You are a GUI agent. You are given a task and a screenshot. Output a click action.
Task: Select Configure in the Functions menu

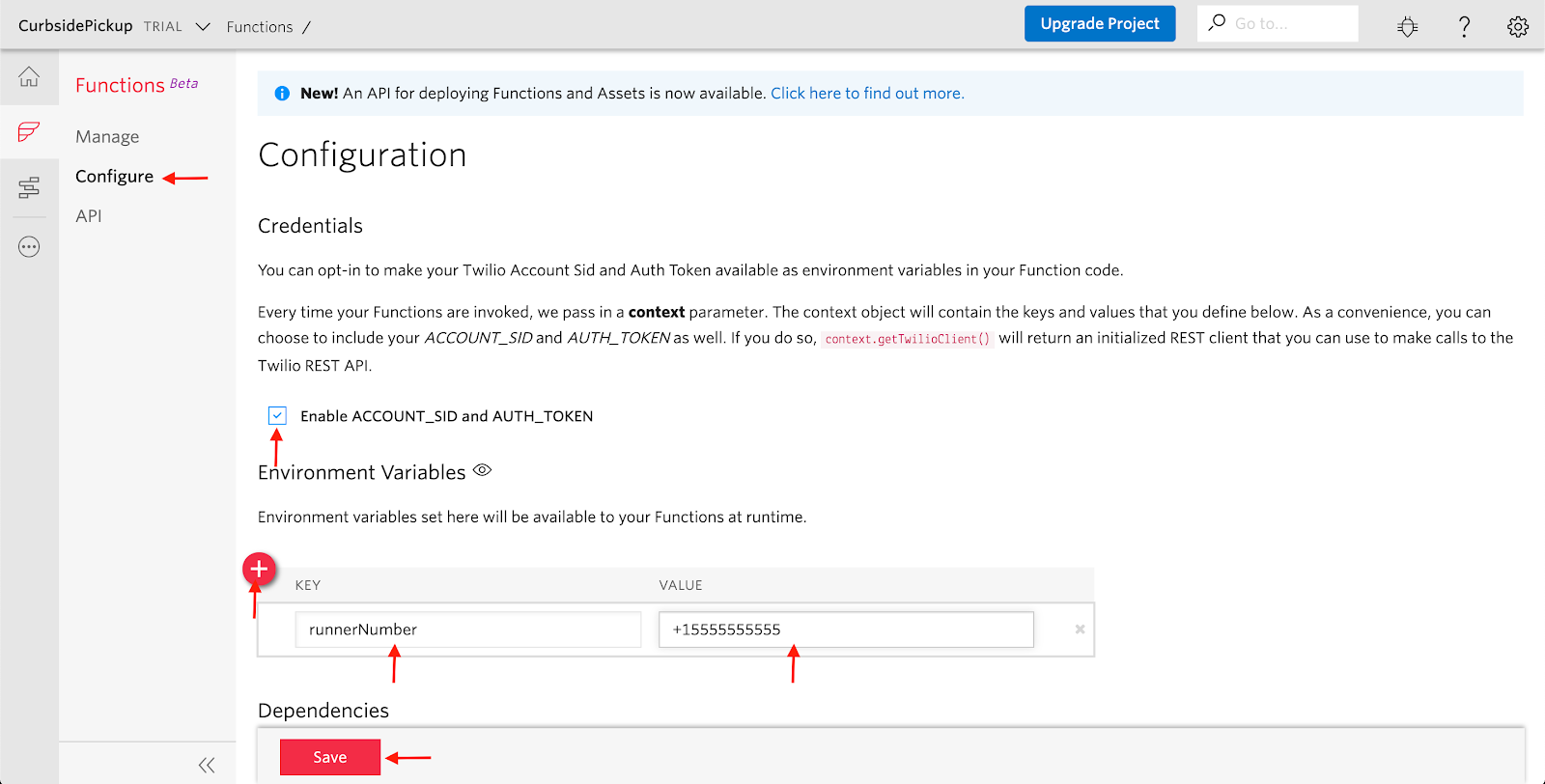click(114, 177)
